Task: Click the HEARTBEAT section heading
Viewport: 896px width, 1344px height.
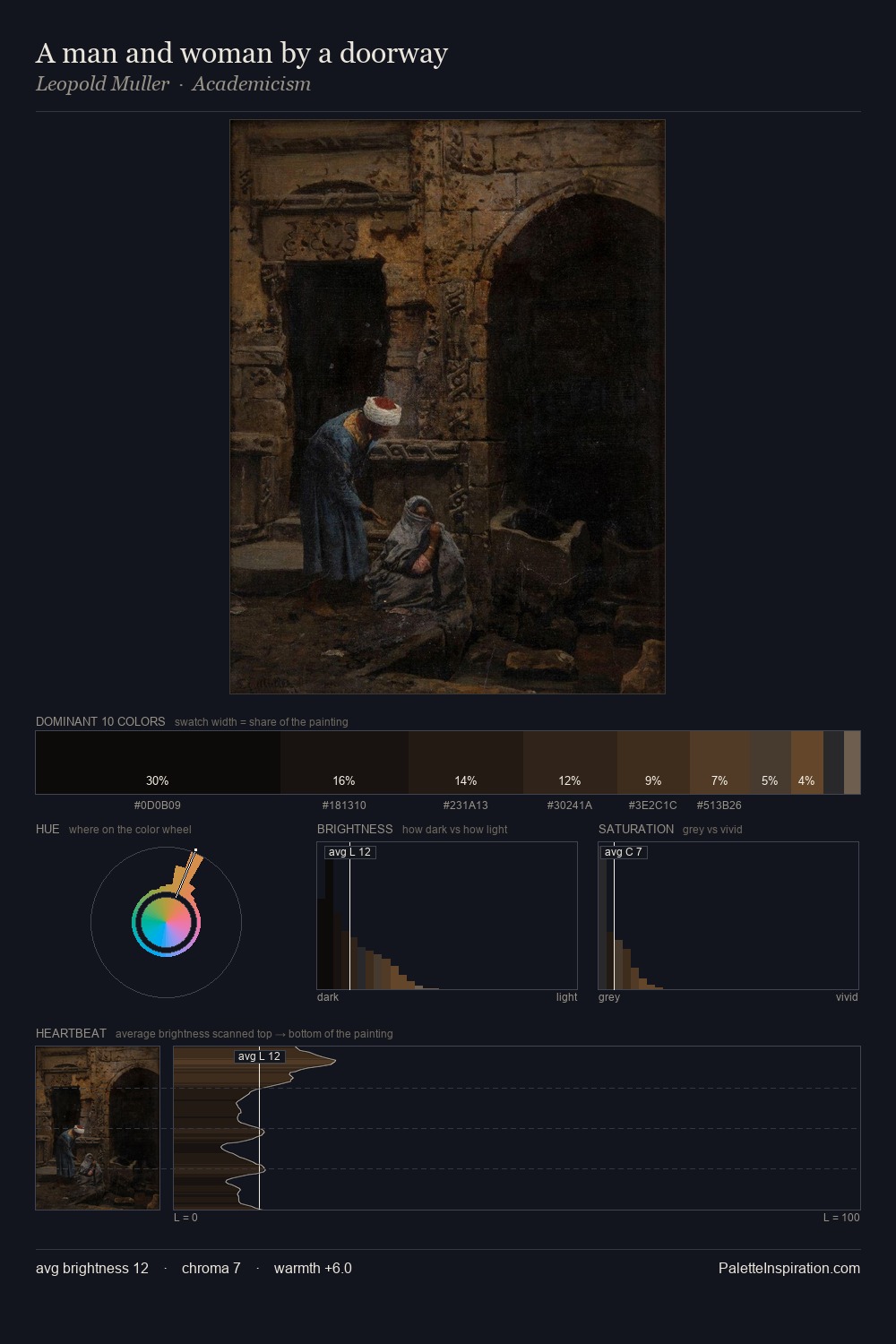Action: click(71, 1033)
